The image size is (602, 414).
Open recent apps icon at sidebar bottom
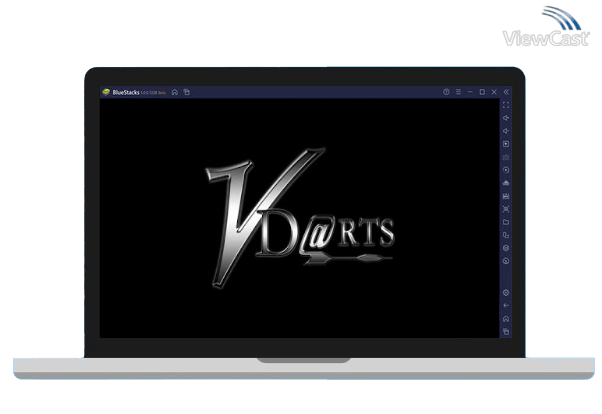(506, 331)
